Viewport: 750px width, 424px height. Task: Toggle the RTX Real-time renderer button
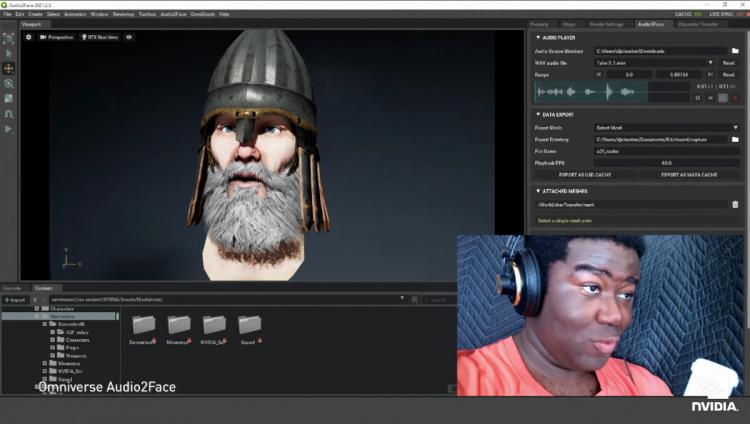click(x=99, y=37)
